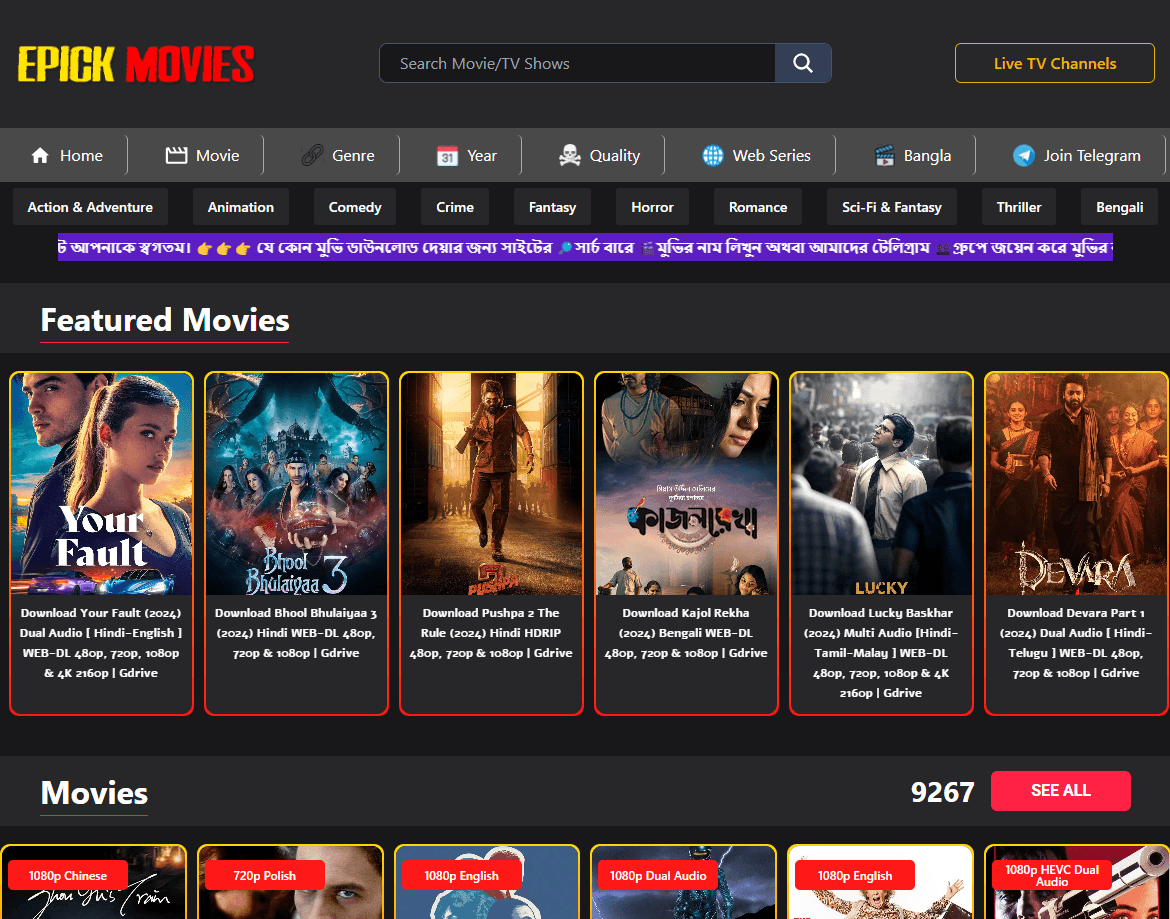The image size is (1170, 919).
Task: Select the Fantasy genre
Action: point(552,207)
